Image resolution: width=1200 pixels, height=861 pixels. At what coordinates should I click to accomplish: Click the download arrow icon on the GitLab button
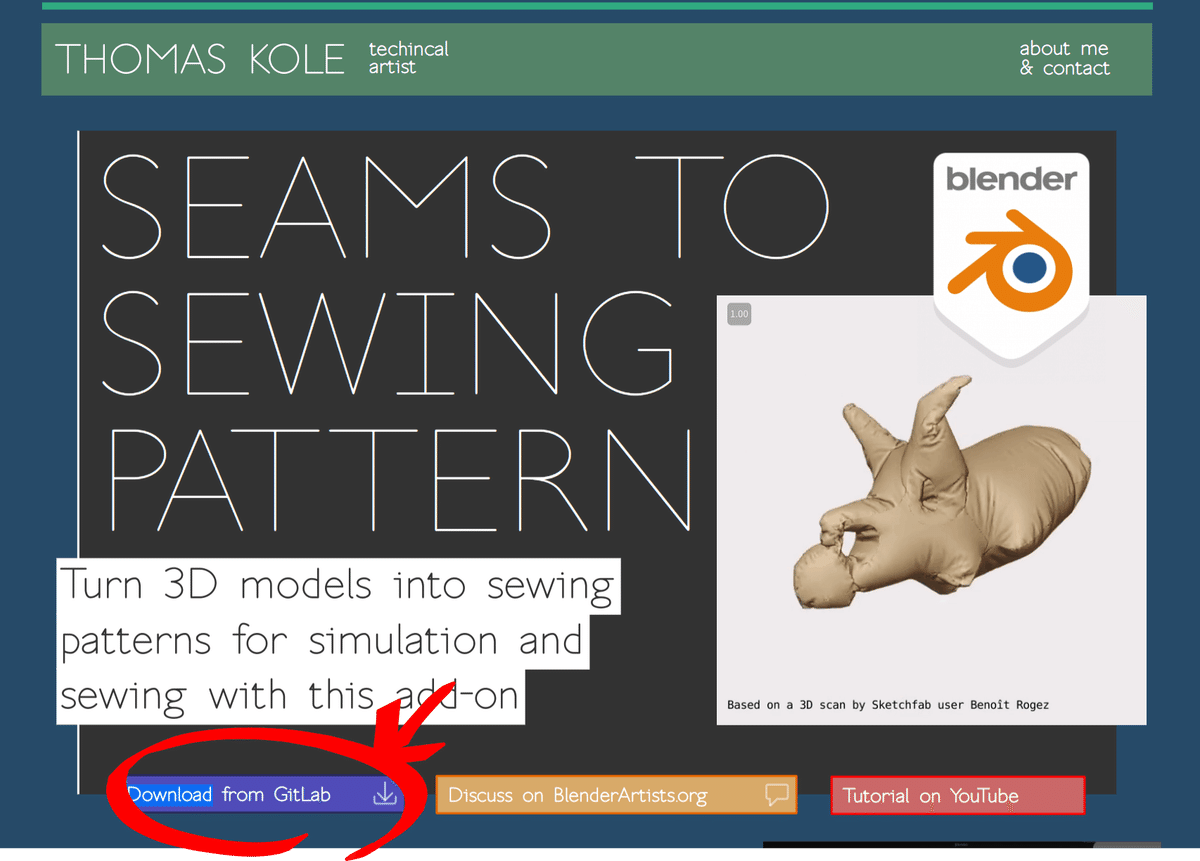(x=385, y=794)
